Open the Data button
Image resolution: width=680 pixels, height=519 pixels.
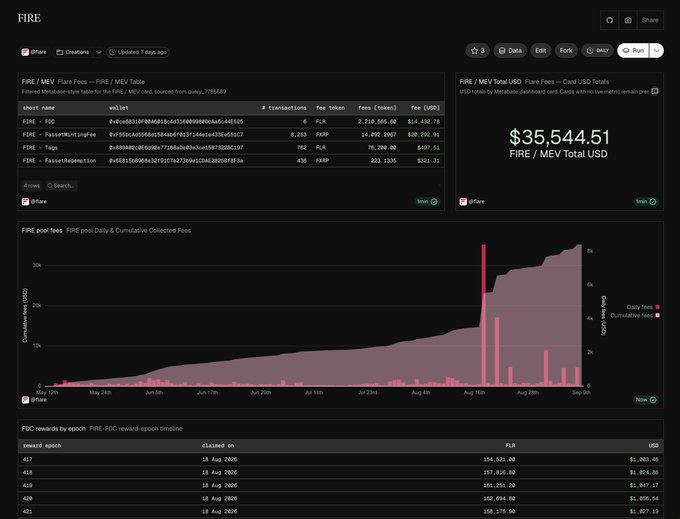pos(510,51)
